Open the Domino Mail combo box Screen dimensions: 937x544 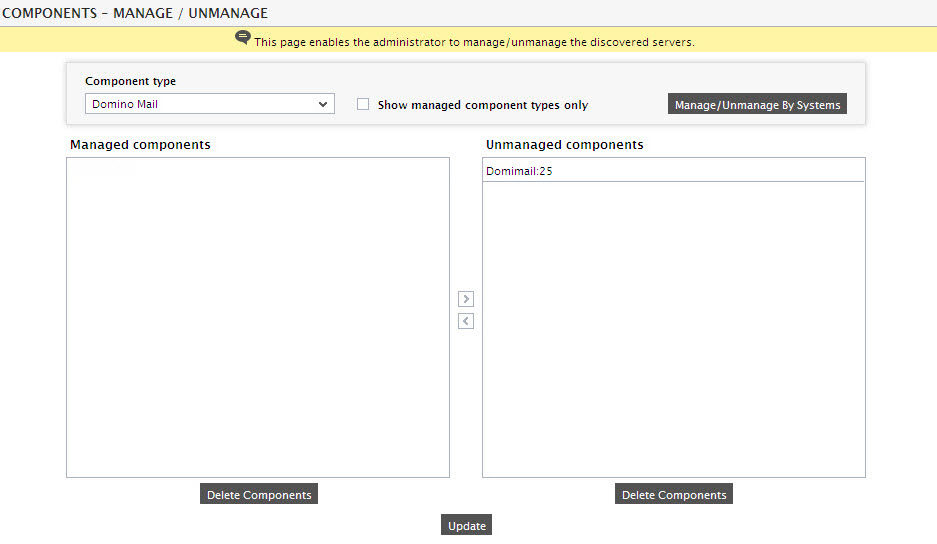click(x=210, y=104)
